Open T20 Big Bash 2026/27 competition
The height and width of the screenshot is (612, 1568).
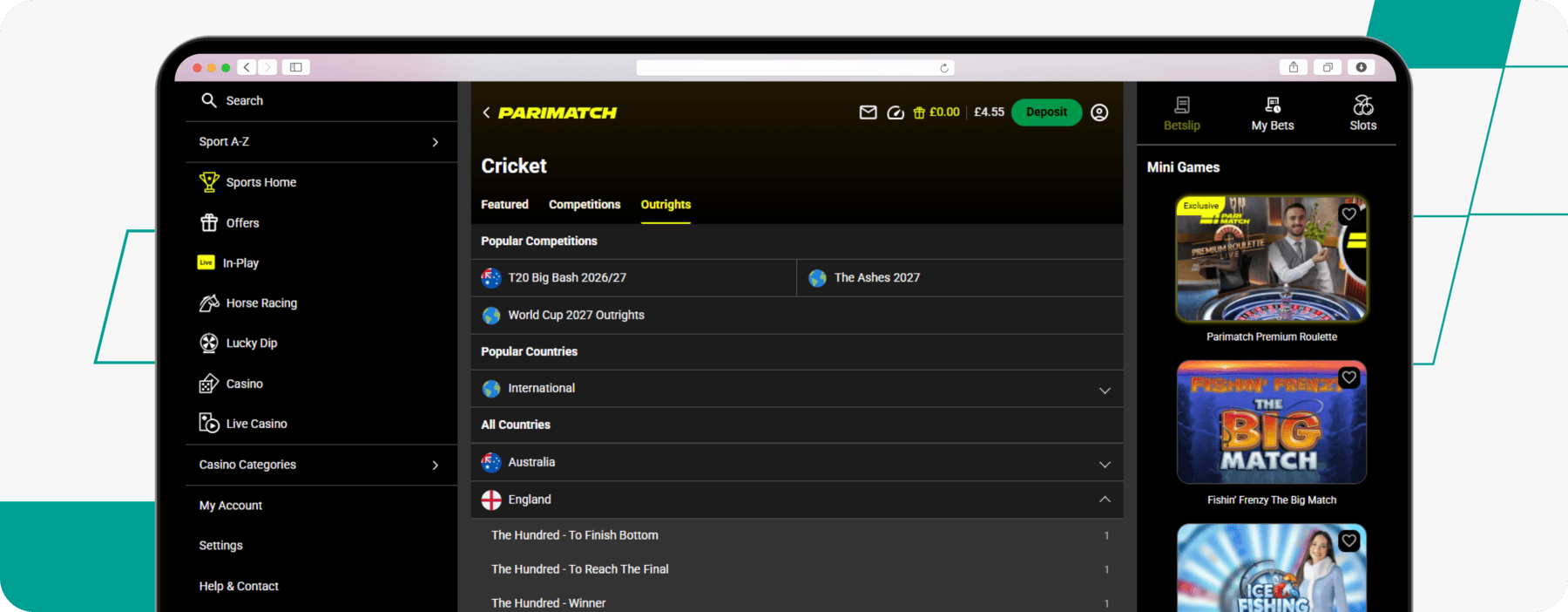(633, 277)
